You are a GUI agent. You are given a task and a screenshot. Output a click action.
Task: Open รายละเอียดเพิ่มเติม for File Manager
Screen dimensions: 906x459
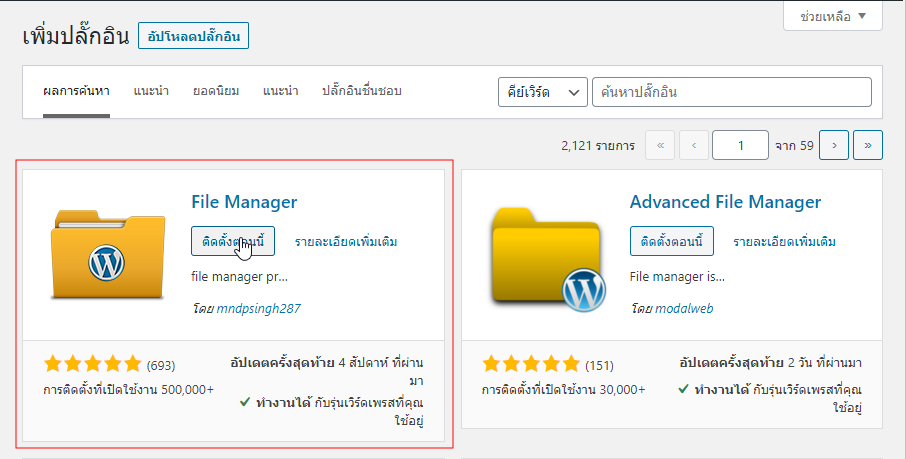(x=346, y=242)
